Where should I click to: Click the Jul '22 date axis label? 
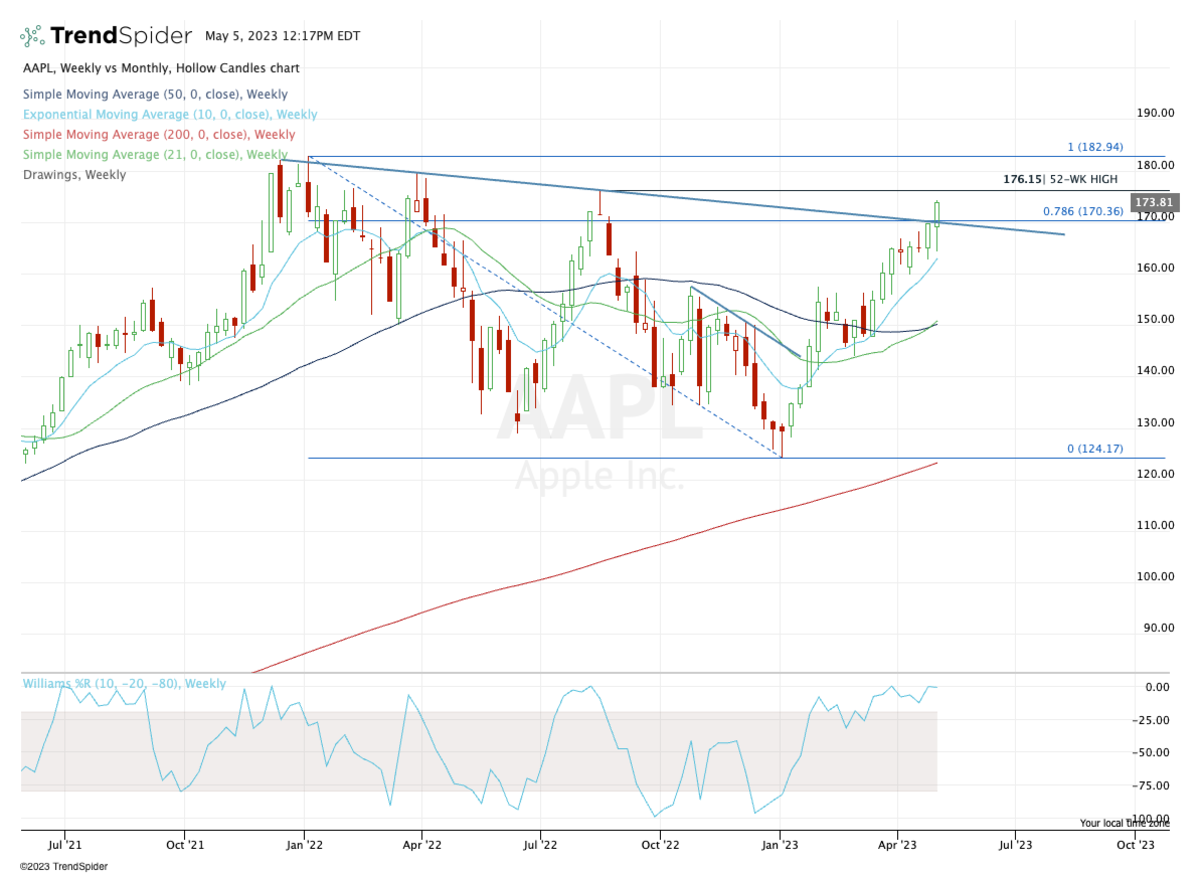(x=541, y=844)
